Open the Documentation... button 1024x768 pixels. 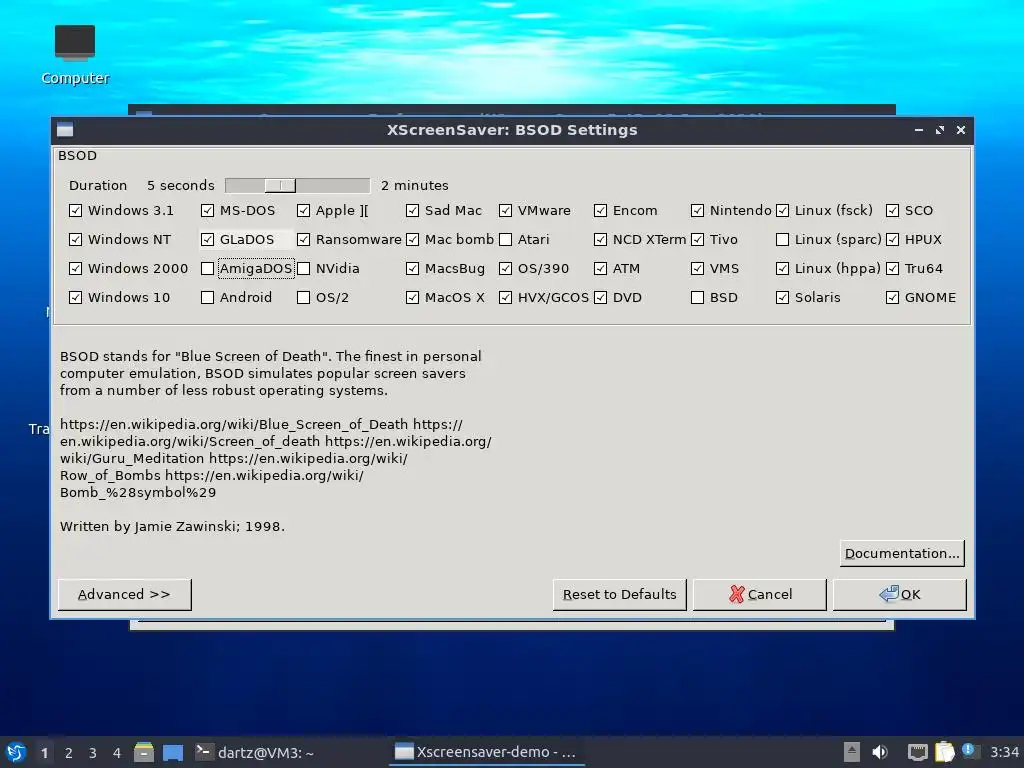tap(902, 553)
